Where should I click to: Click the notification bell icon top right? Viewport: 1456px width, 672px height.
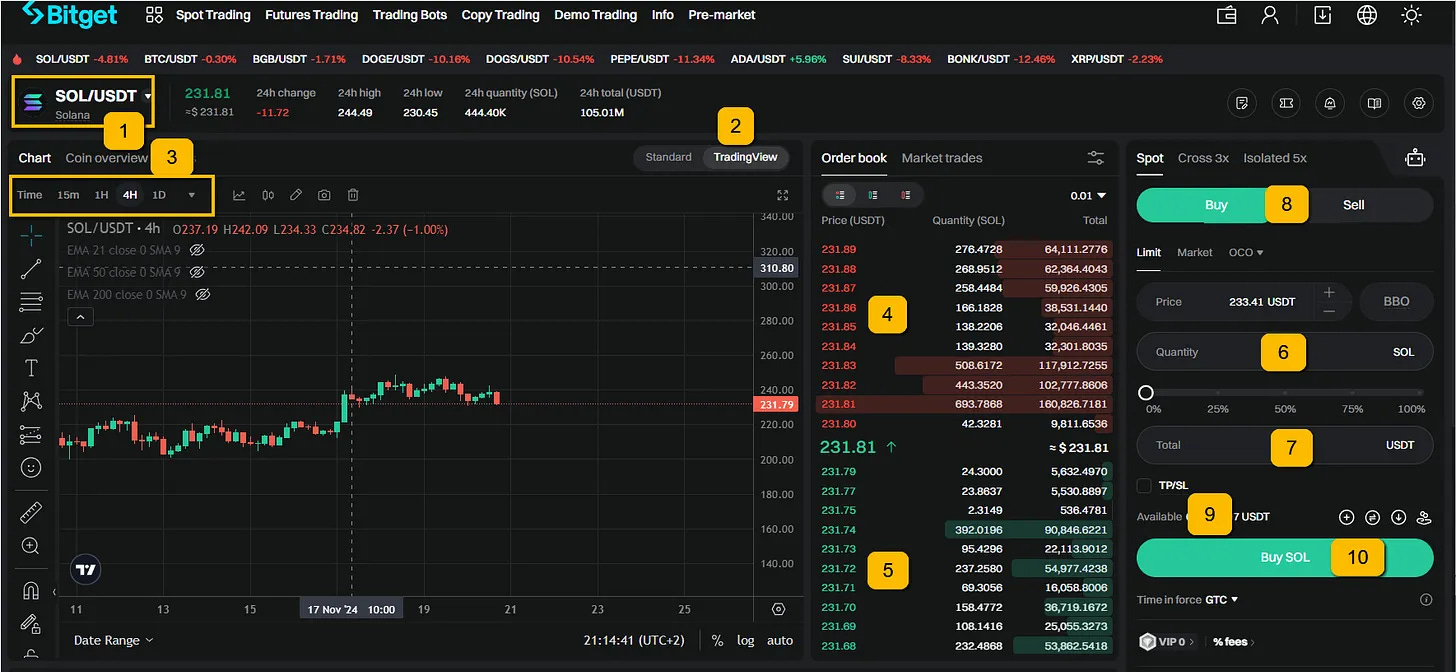[x=1330, y=103]
